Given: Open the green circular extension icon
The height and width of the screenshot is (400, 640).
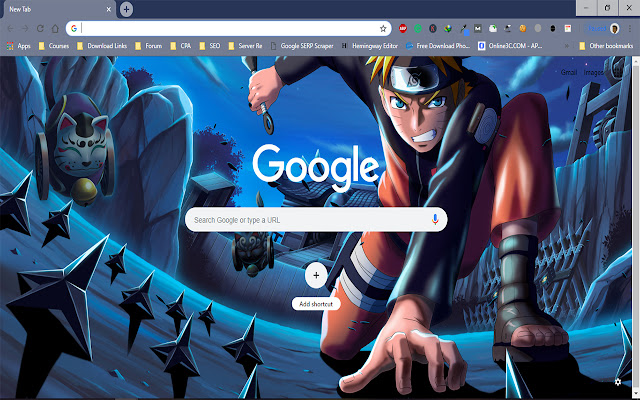Looking at the screenshot, I should point(418,28).
